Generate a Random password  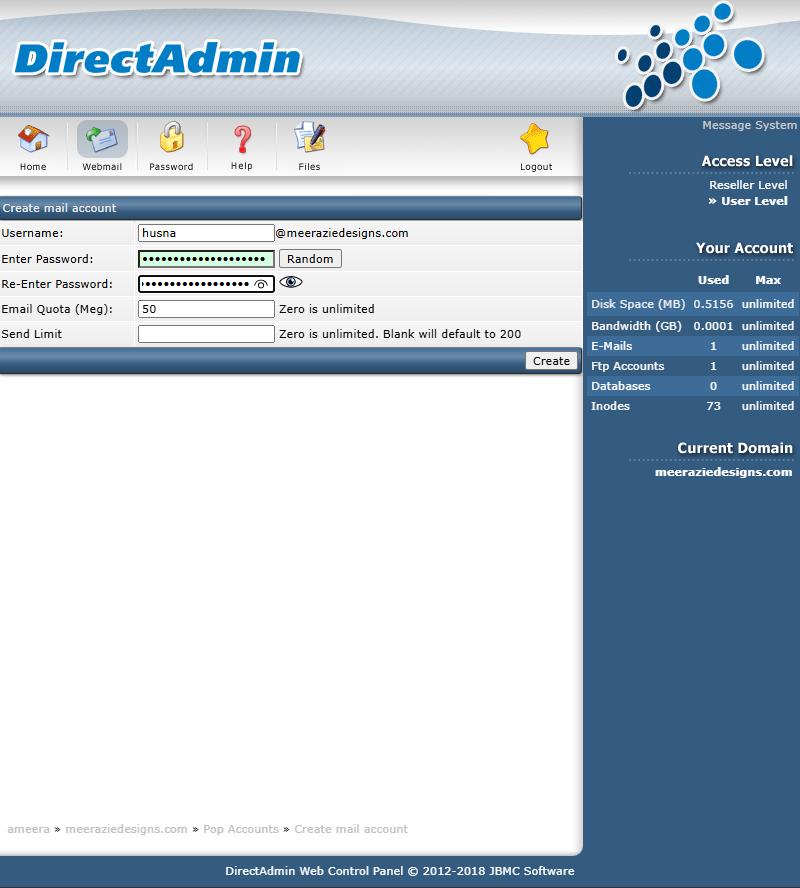[x=310, y=259]
